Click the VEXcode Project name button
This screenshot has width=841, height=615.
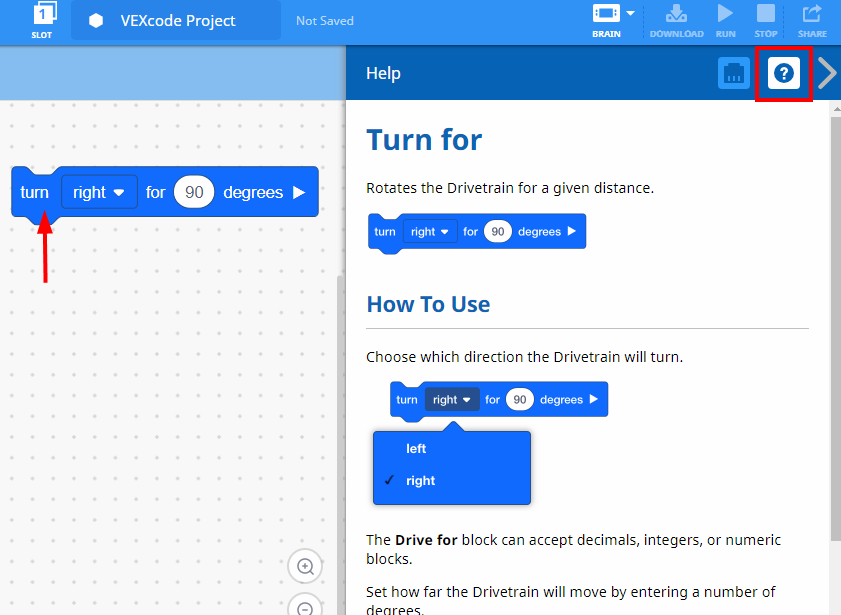click(176, 20)
